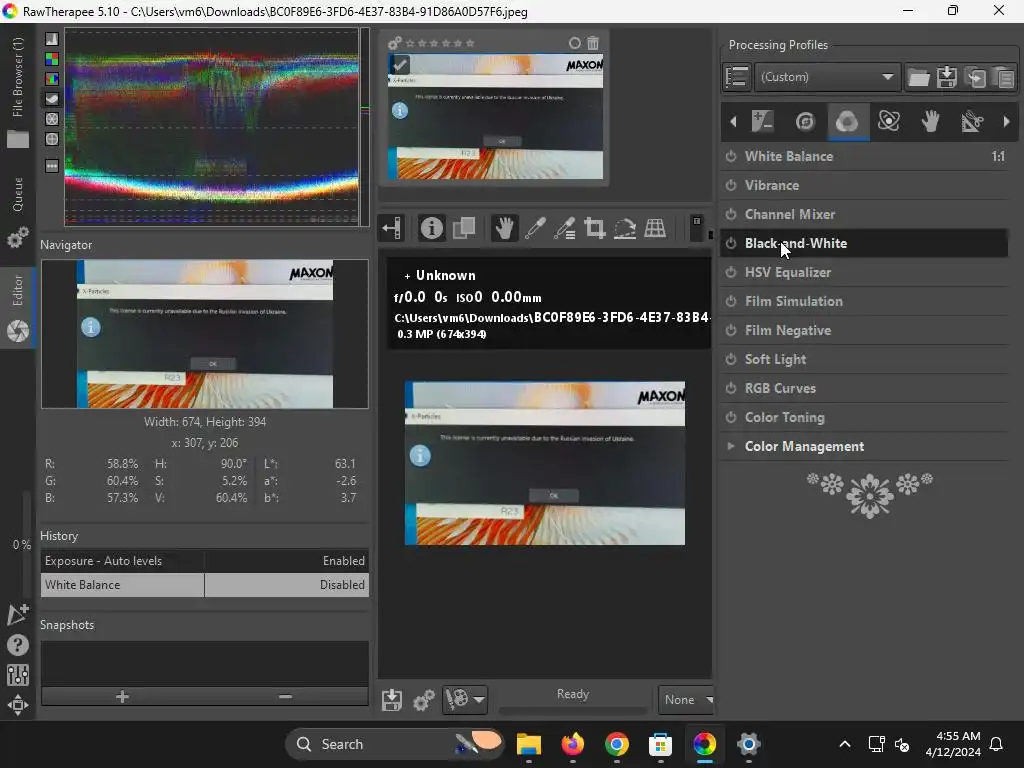
Task: Open the Local adjustments hand tab
Action: (x=931, y=121)
